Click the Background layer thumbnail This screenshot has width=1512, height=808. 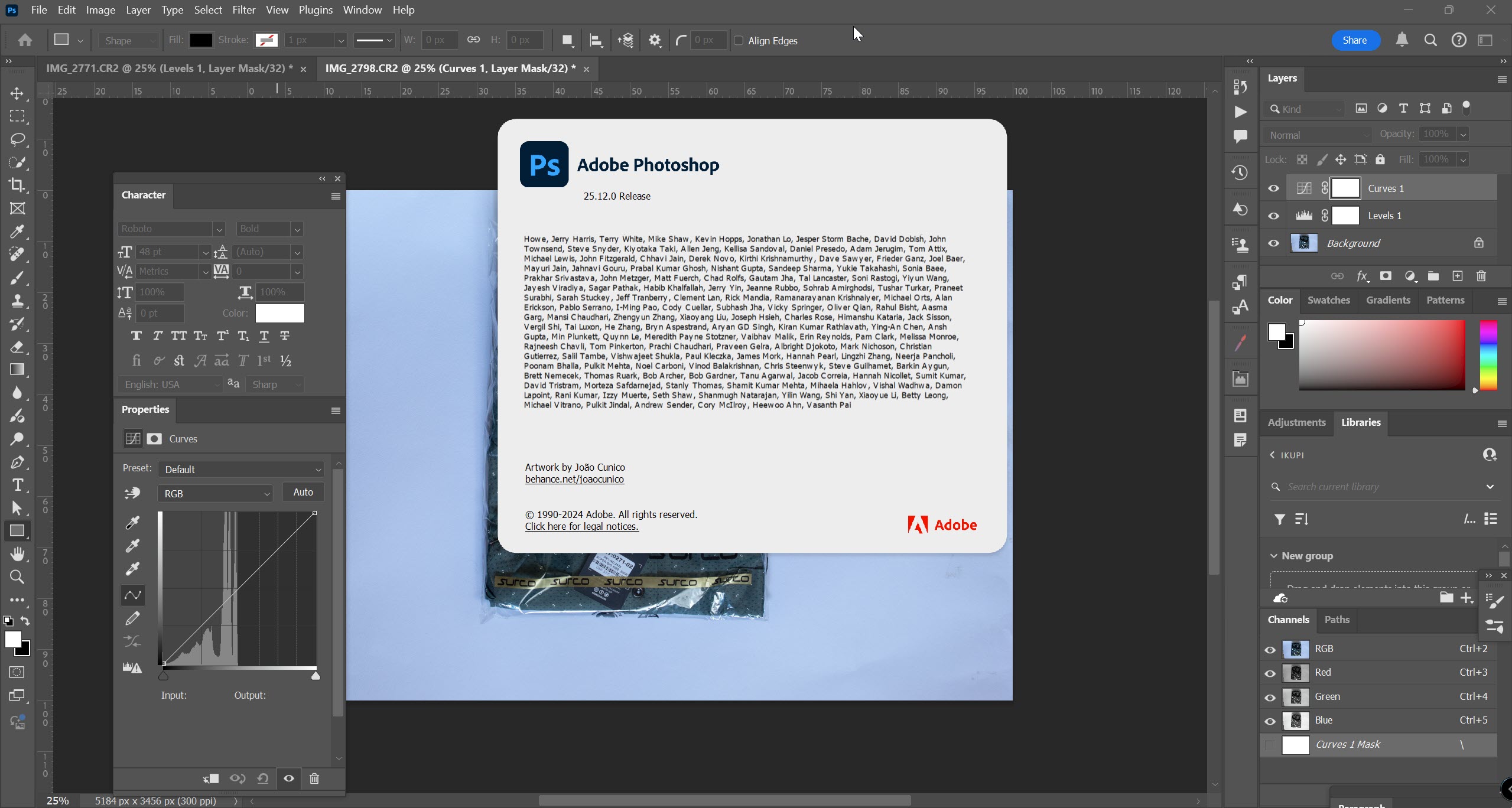point(1304,243)
